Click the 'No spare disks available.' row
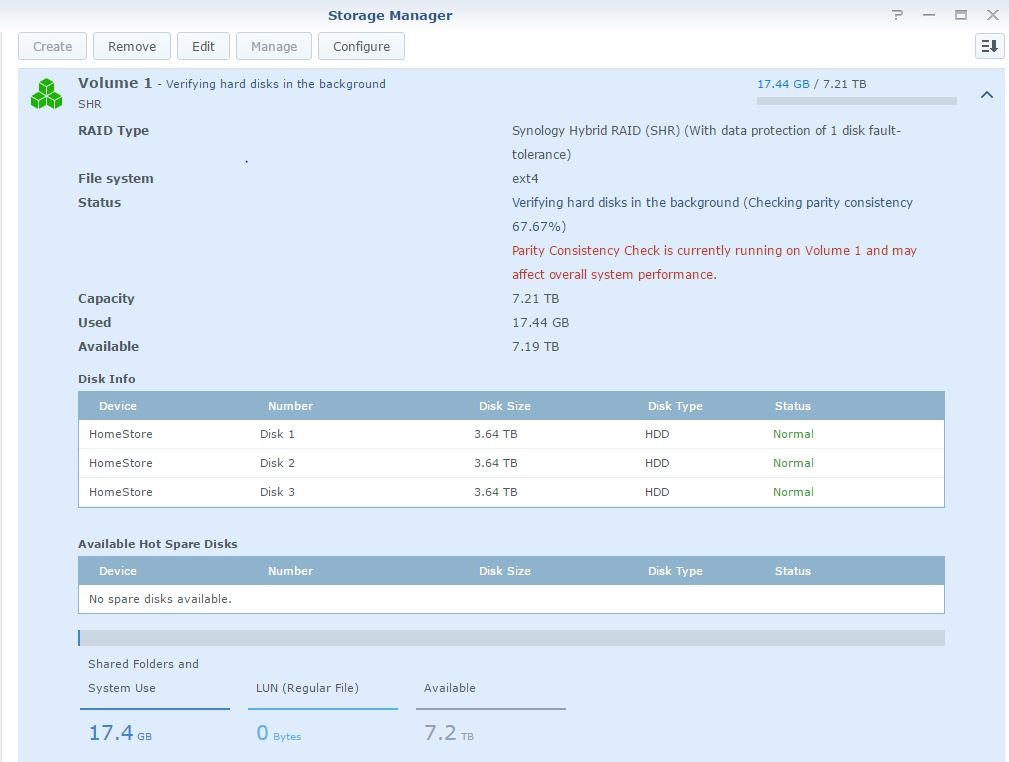The image size is (1009, 762). coord(512,599)
